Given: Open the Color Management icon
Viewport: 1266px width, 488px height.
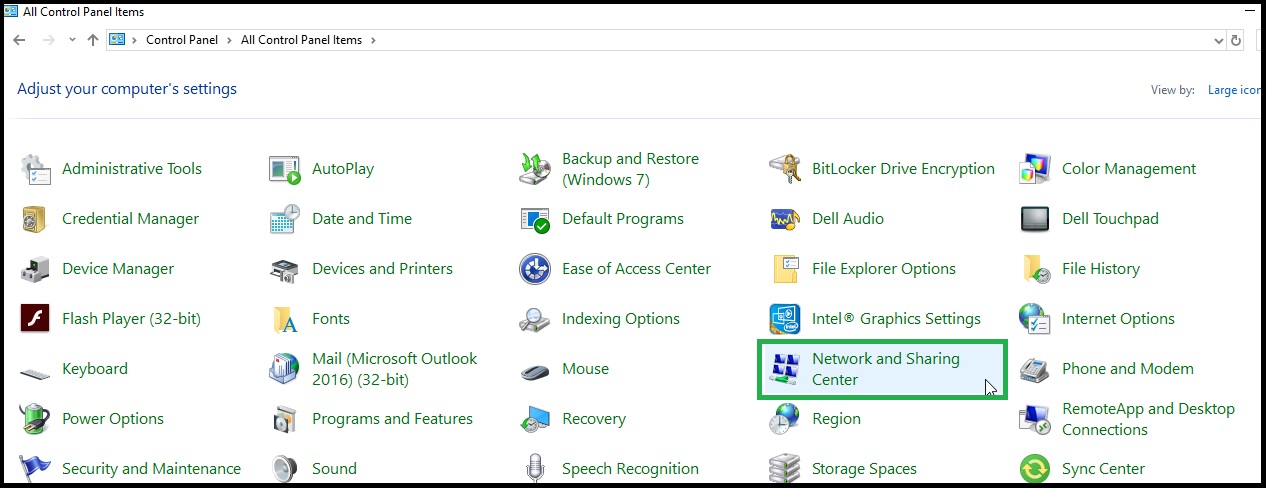Looking at the screenshot, I should click(1035, 169).
